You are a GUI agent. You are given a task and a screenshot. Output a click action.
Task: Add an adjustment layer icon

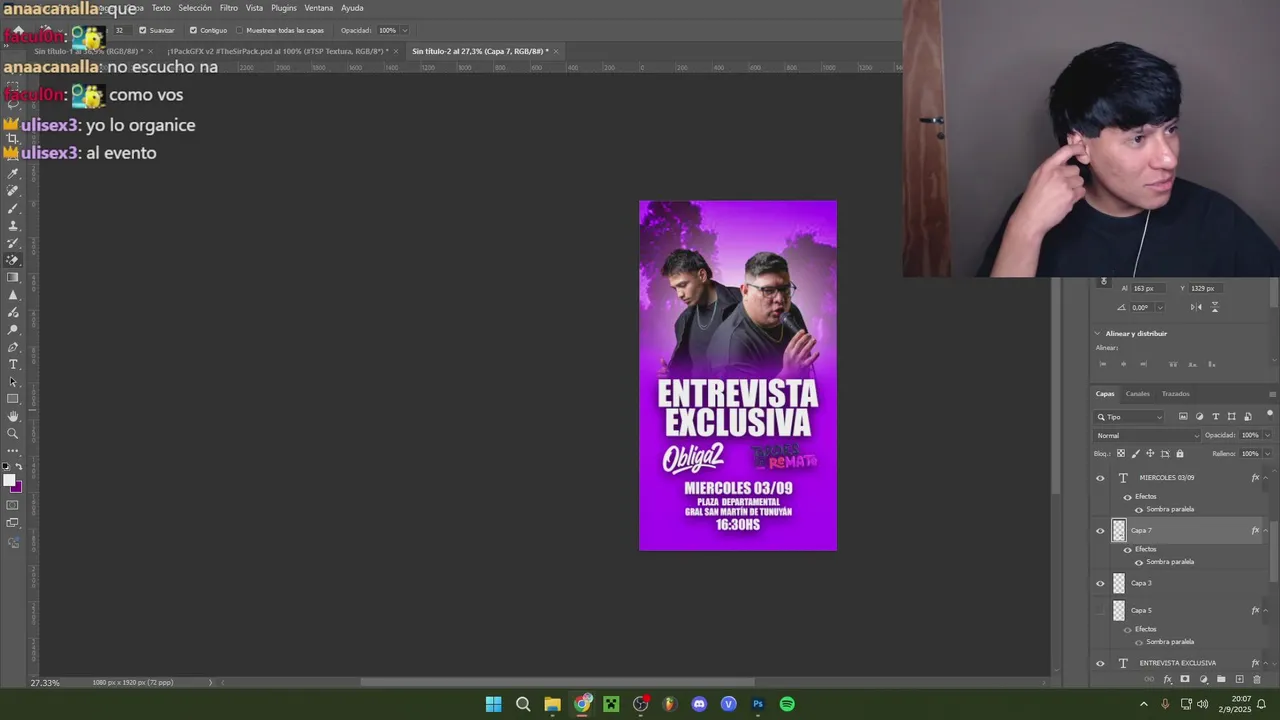1203,679
